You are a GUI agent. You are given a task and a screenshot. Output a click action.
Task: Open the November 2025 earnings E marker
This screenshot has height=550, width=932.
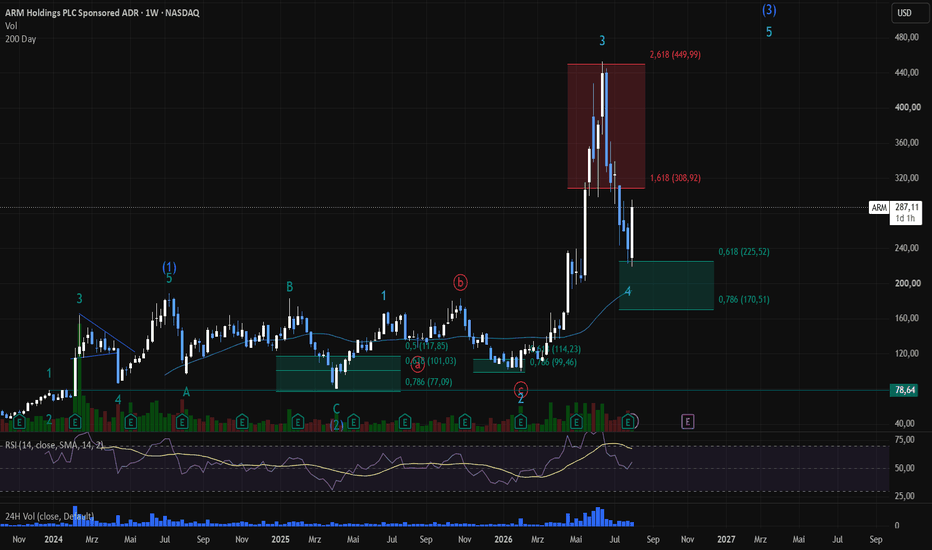[x=465, y=422]
